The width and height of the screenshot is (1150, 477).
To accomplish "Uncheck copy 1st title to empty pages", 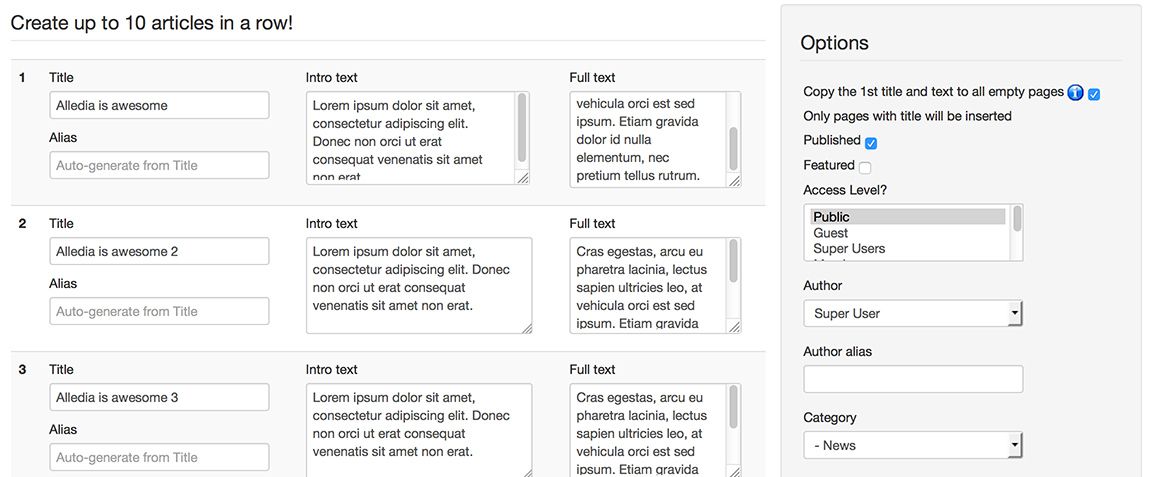I will (1094, 94).
